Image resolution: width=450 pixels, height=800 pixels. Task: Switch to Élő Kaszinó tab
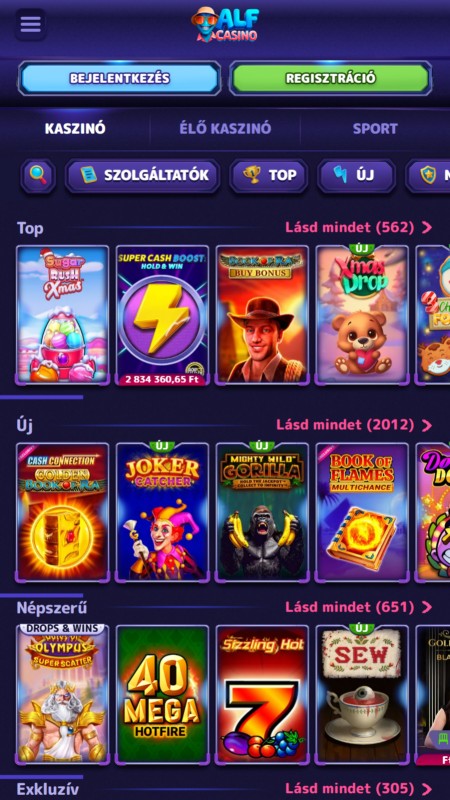click(x=225, y=128)
